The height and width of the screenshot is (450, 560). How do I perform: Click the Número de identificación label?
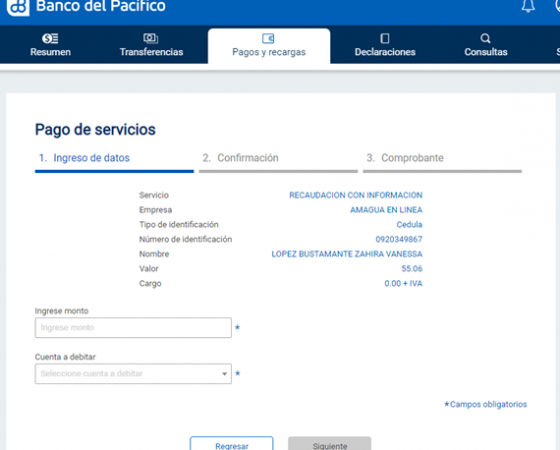[185, 239]
